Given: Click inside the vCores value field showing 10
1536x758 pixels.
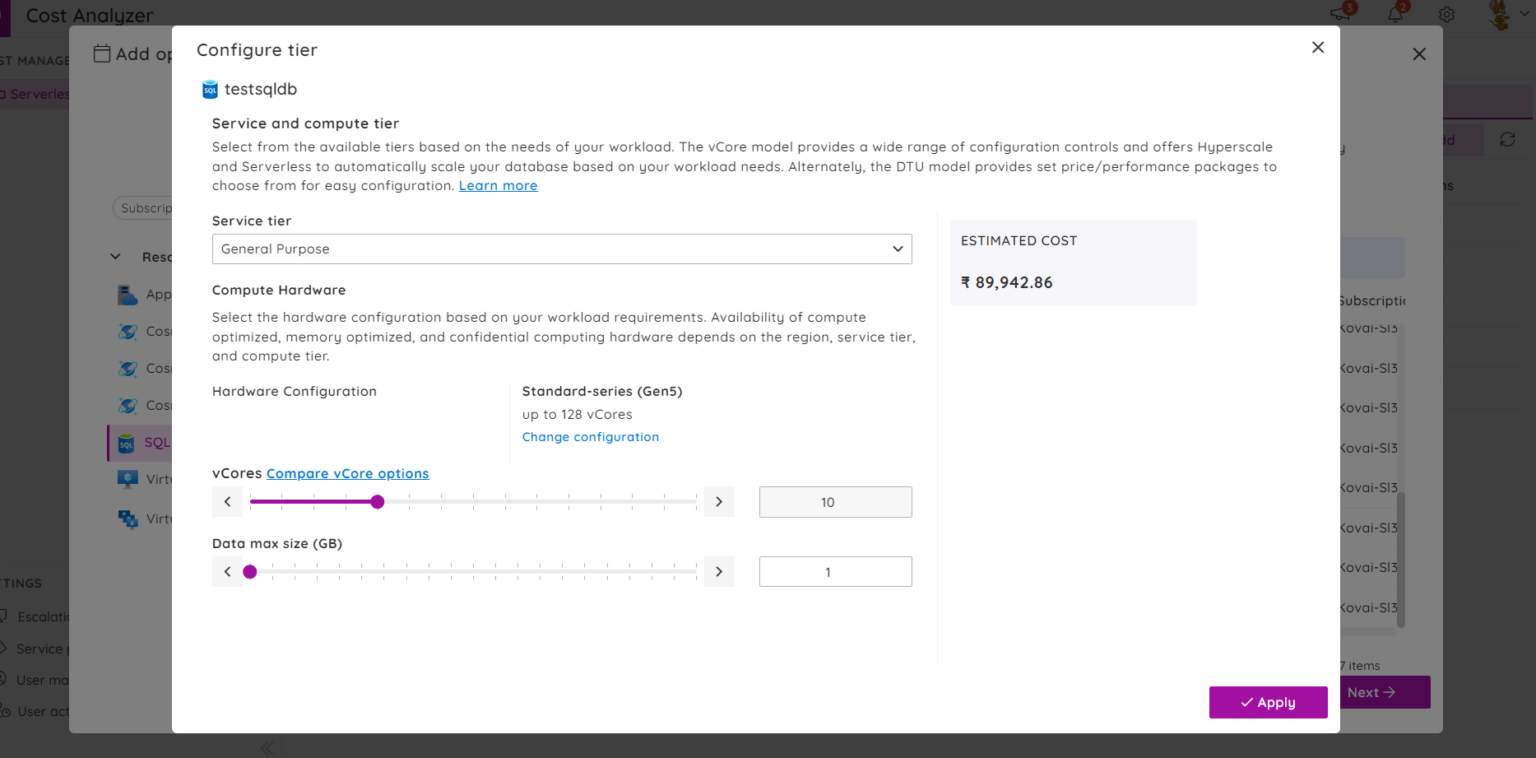Looking at the screenshot, I should [x=835, y=501].
